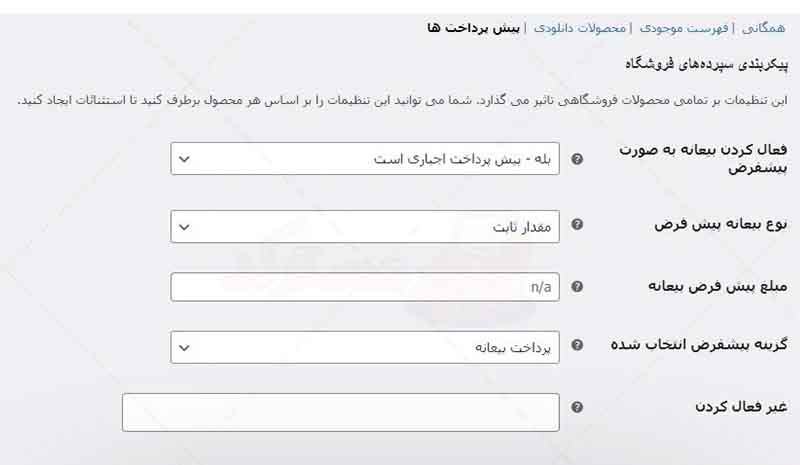Switch to the فهرست موجودی tab
800x465 pixels.
684,28
